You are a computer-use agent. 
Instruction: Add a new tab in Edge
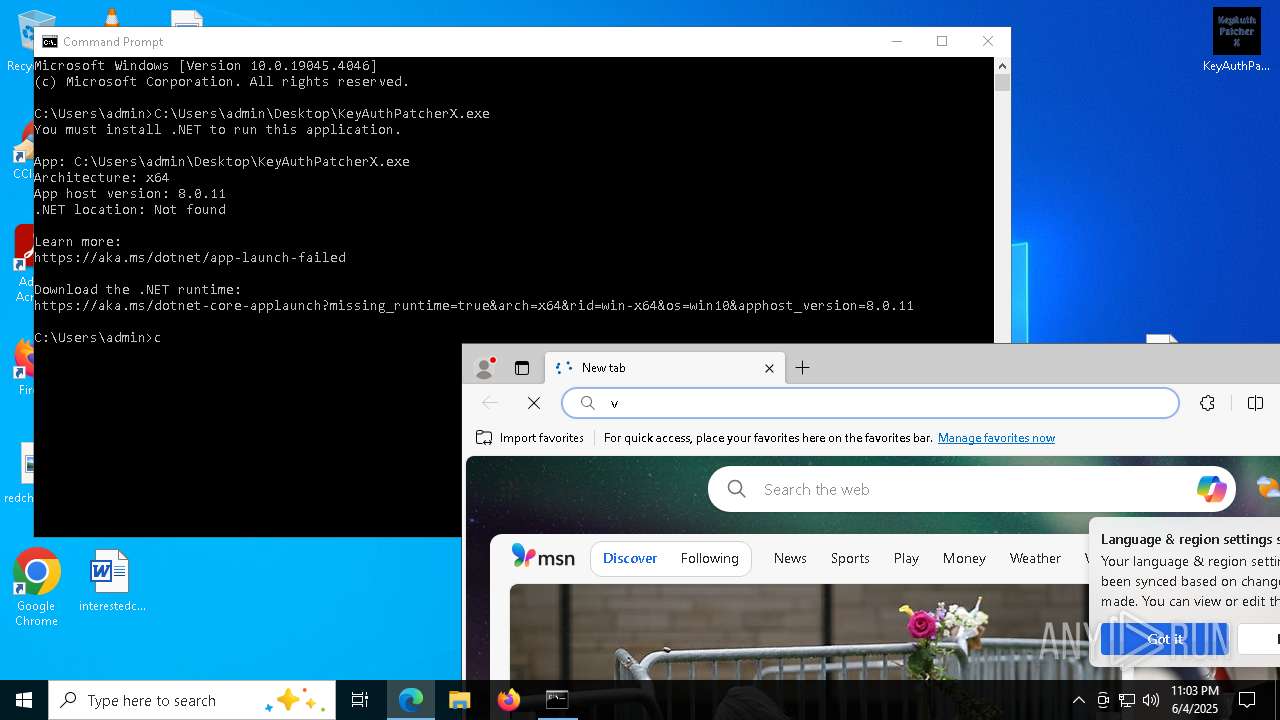point(802,368)
